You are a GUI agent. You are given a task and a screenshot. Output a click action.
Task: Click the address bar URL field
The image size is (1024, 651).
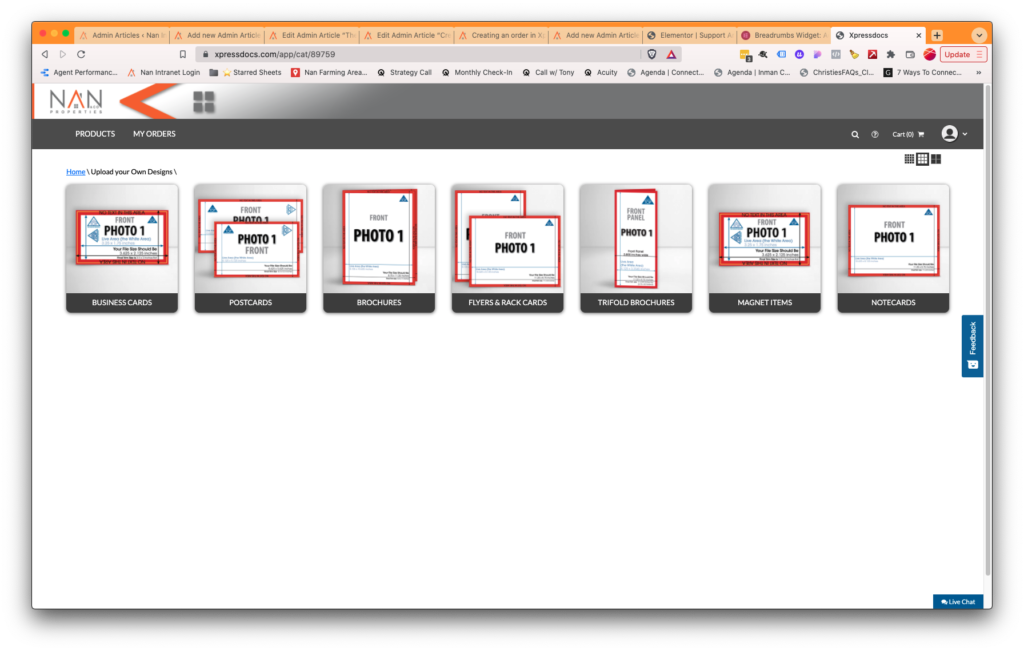pyautogui.click(x=418, y=54)
